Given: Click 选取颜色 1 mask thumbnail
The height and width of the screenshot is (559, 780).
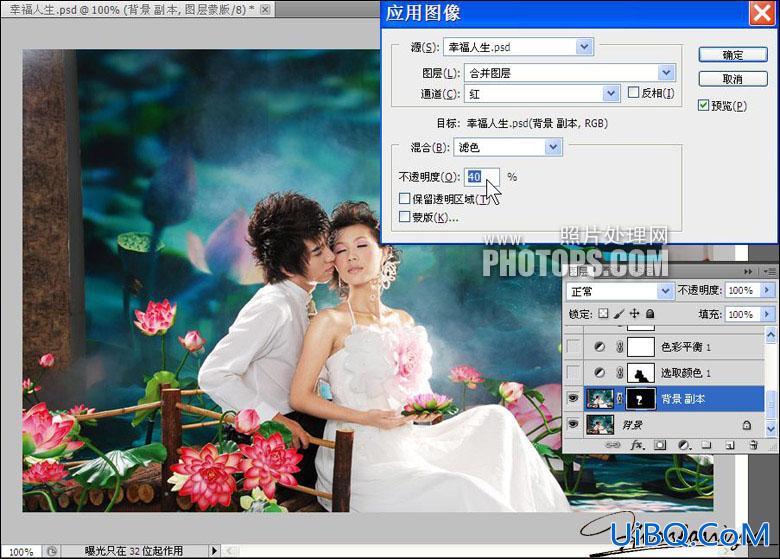Looking at the screenshot, I should [640, 373].
